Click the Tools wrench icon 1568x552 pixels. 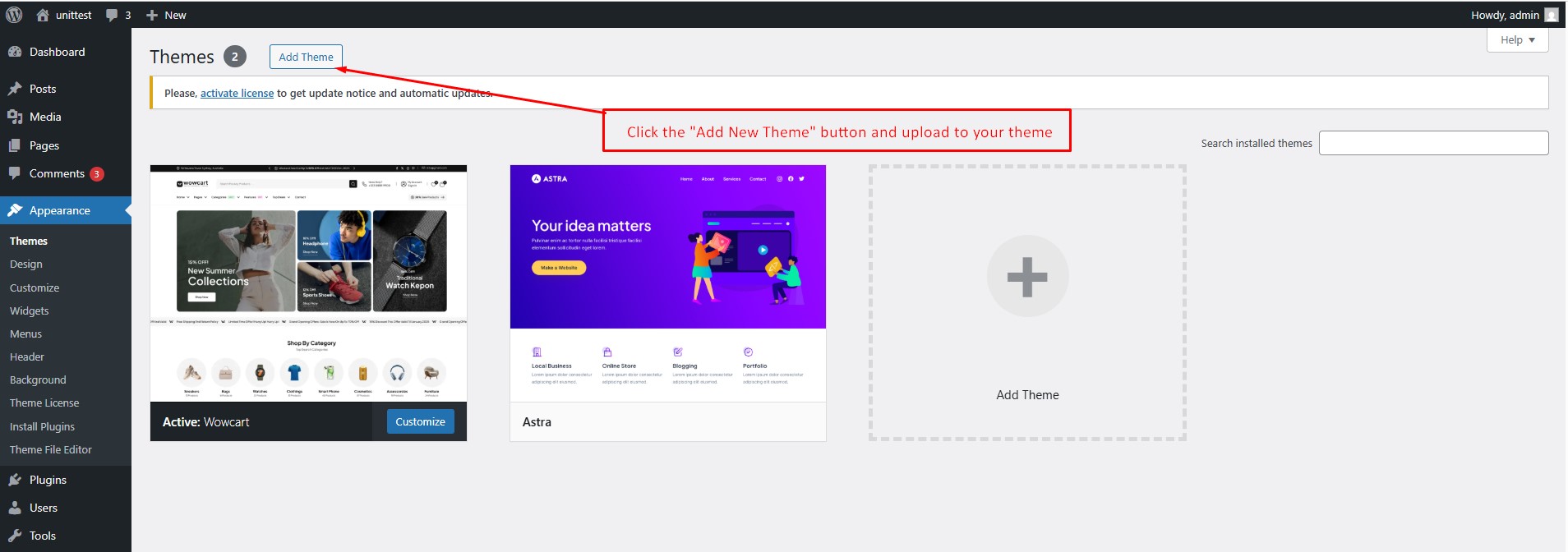coord(15,536)
